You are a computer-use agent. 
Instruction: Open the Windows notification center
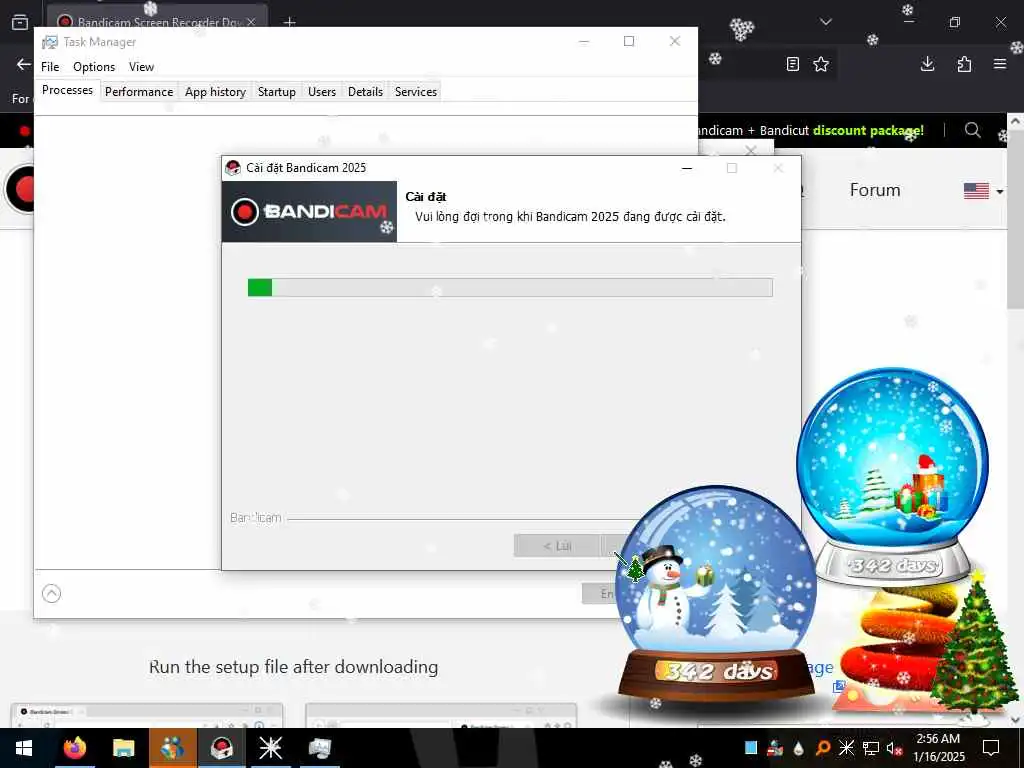click(x=991, y=748)
